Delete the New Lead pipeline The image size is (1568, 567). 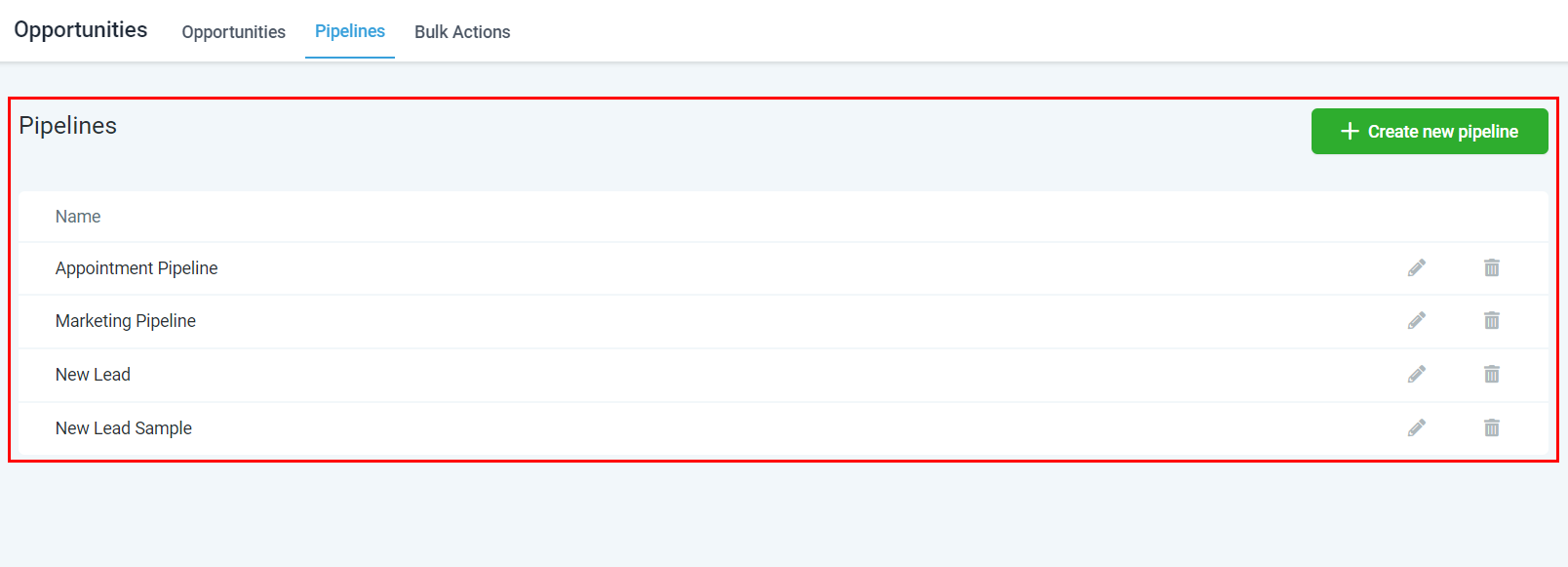pos(1492,374)
